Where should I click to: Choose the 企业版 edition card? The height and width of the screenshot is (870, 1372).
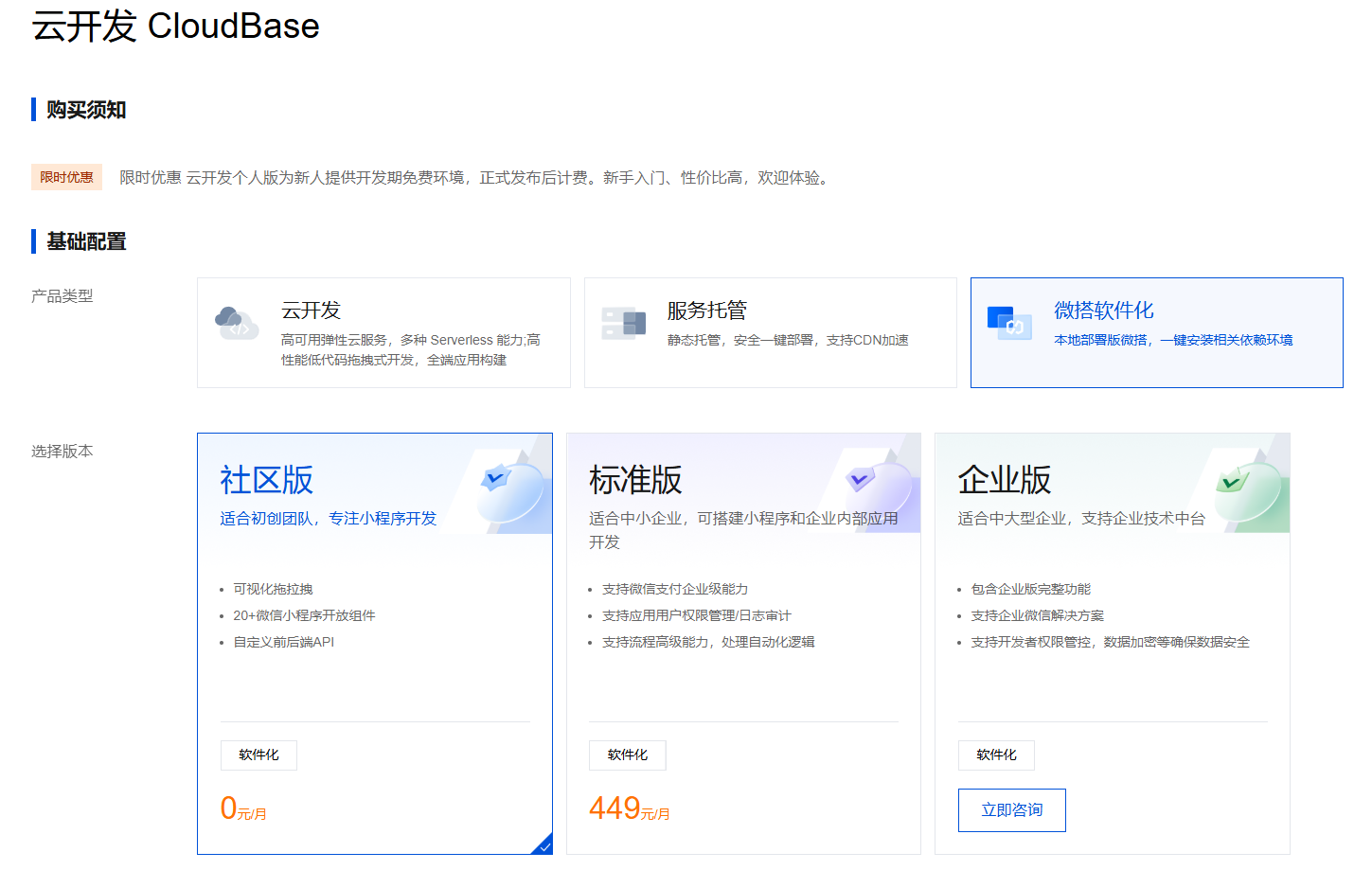(1113, 644)
